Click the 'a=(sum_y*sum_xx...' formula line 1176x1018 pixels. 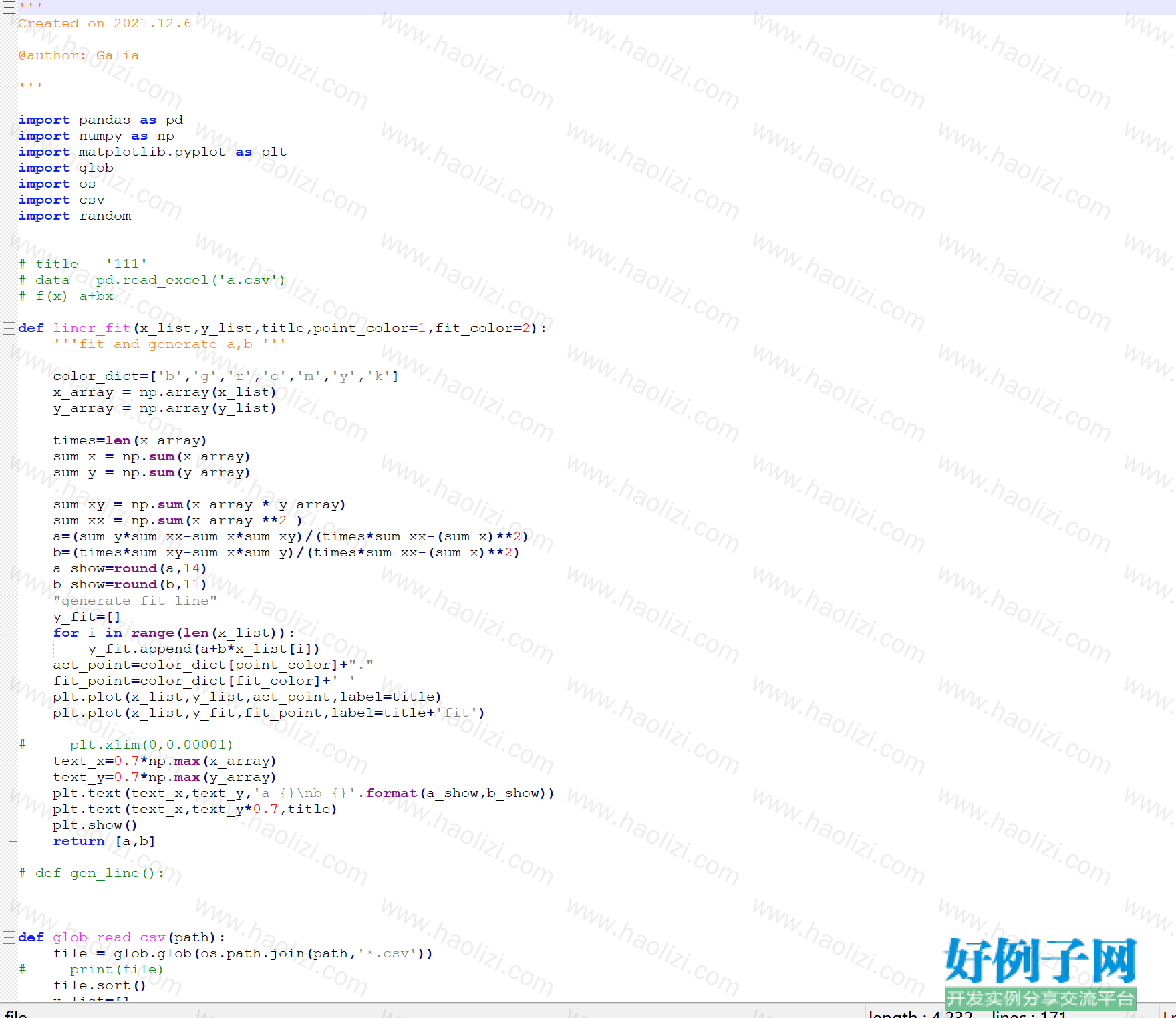click(291, 536)
